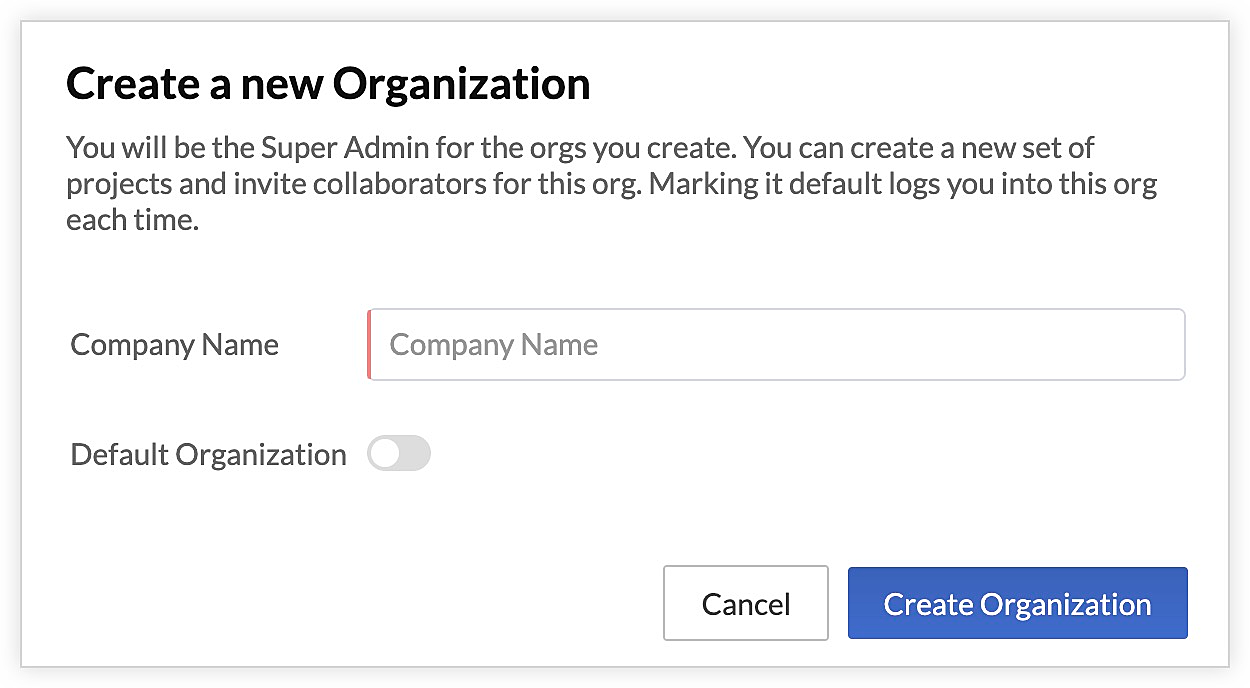Confirm creating the new organization
Viewport: 1250px width, 688px height.
coord(1017,603)
